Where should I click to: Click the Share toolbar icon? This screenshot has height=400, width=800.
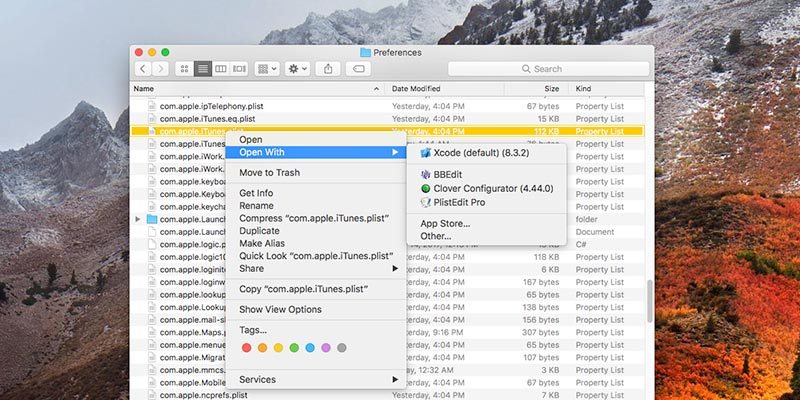pos(328,69)
